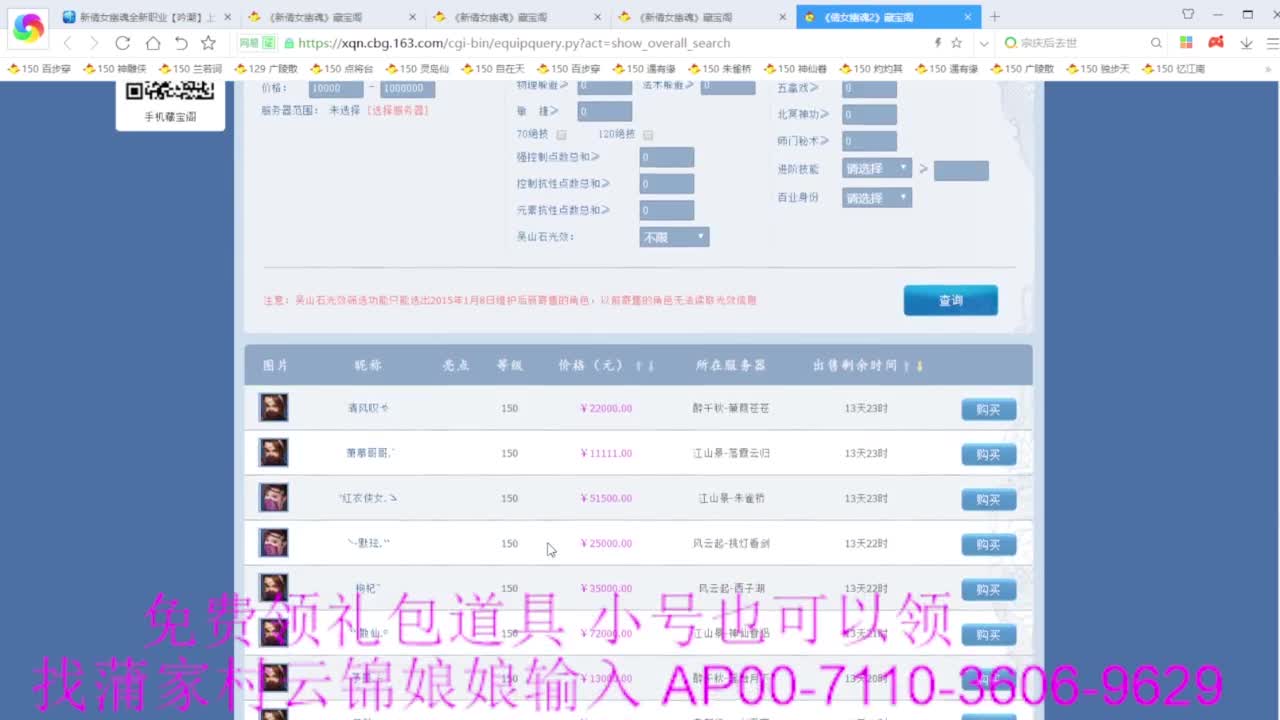Switch to the second browser tab 藏宝阁
This screenshot has height=720, width=1280.
pyautogui.click(x=332, y=17)
